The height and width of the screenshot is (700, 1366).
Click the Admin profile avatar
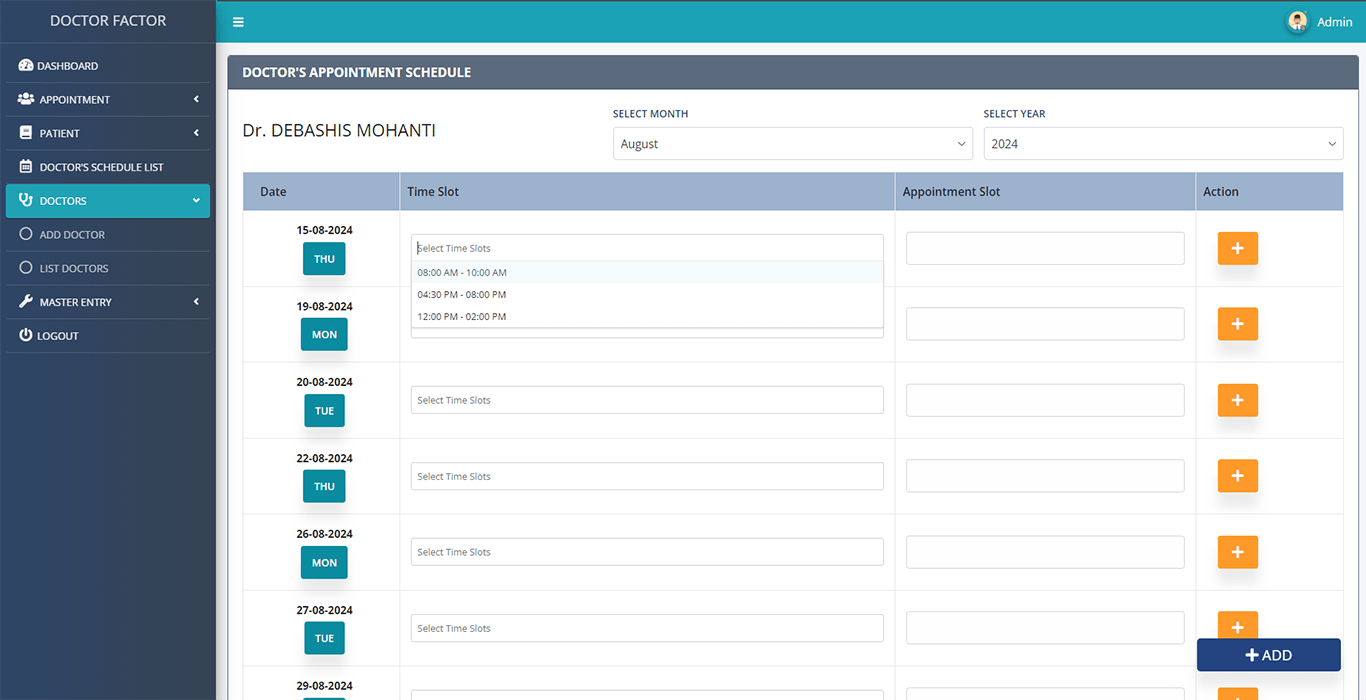click(1297, 21)
